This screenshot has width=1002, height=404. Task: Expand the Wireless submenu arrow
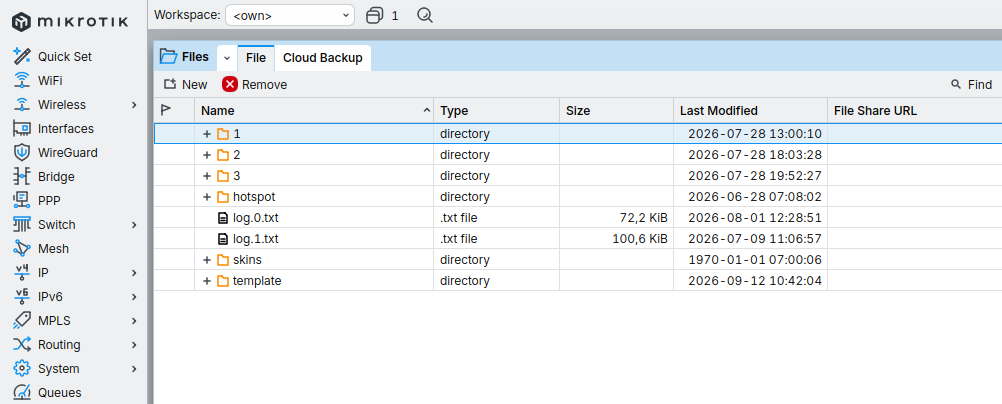(x=134, y=105)
